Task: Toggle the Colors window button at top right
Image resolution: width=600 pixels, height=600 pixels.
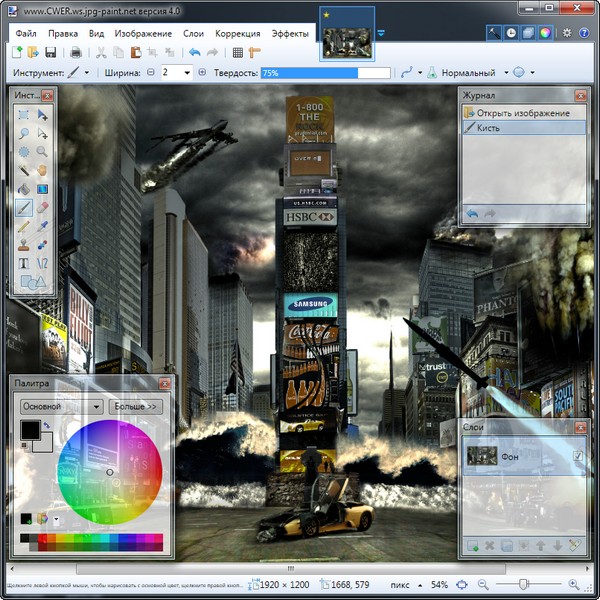Action: click(544, 33)
